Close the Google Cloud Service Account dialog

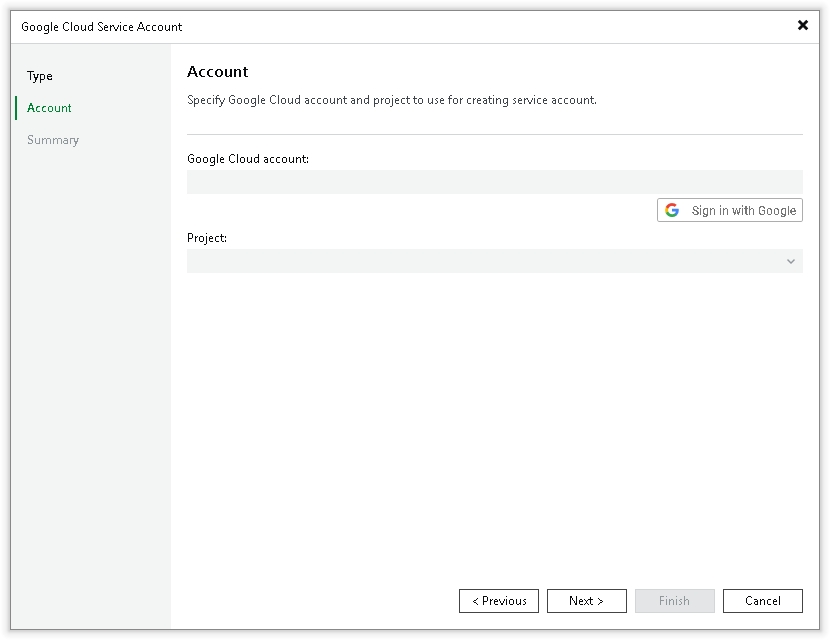click(802, 25)
